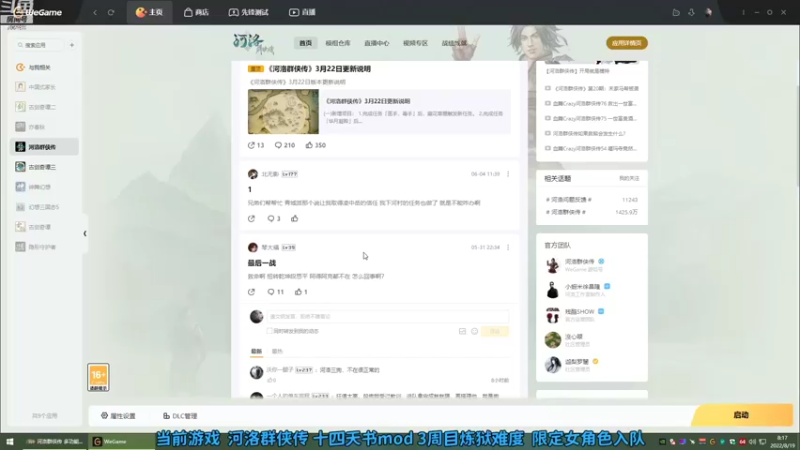This screenshot has height=450, width=800.
Task: Open the 河洛群侠传 hashtag topic
Action: [x=566, y=212]
